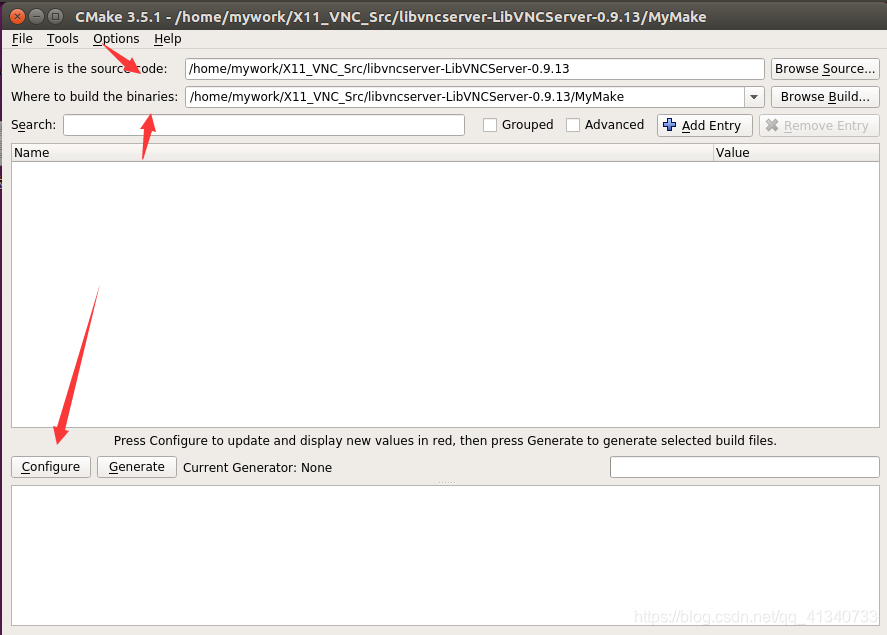Click the maximize window icon
The image size is (887, 635).
tap(55, 16)
